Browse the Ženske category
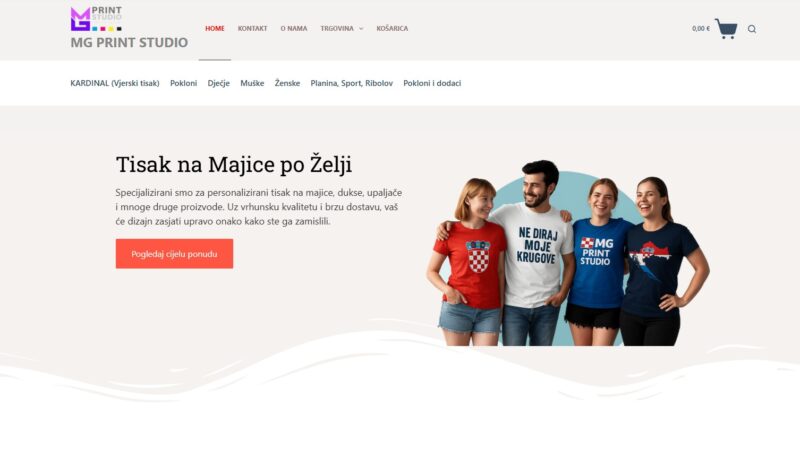Screen dimensions: 800x449 point(287,83)
